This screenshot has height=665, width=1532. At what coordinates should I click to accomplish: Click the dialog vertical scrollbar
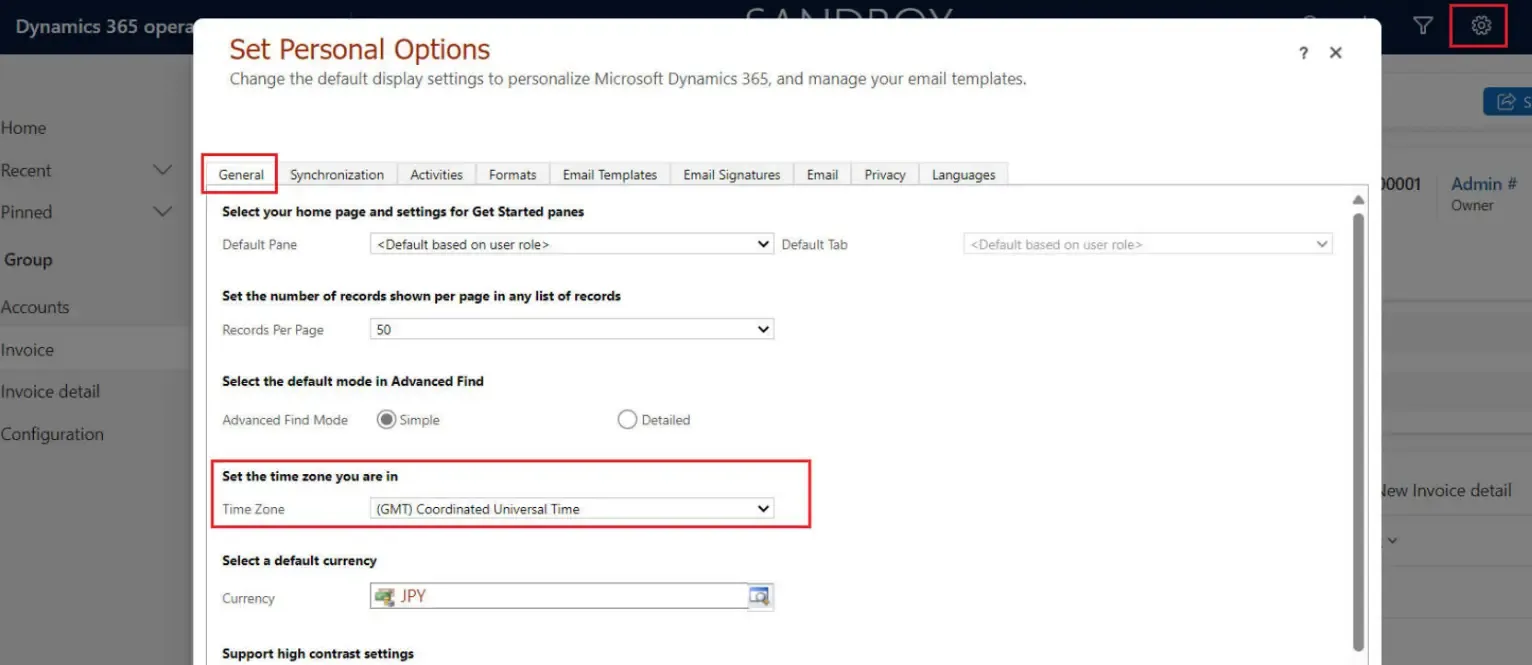tap(1357, 430)
